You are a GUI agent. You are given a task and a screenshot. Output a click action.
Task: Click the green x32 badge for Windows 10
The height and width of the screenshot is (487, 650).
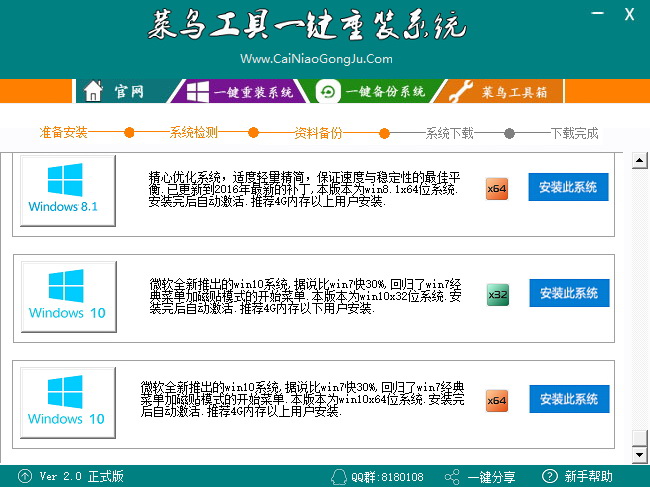(x=497, y=295)
